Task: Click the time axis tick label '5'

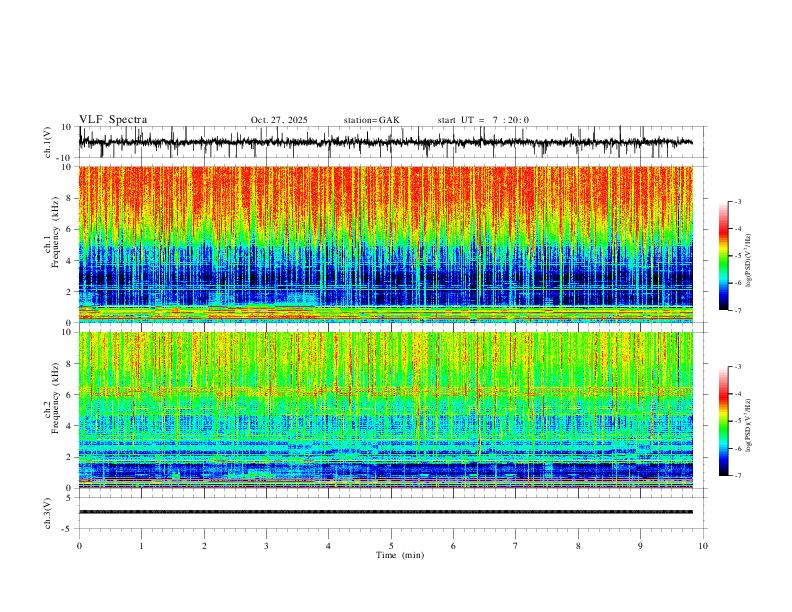Action: [391, 546]
